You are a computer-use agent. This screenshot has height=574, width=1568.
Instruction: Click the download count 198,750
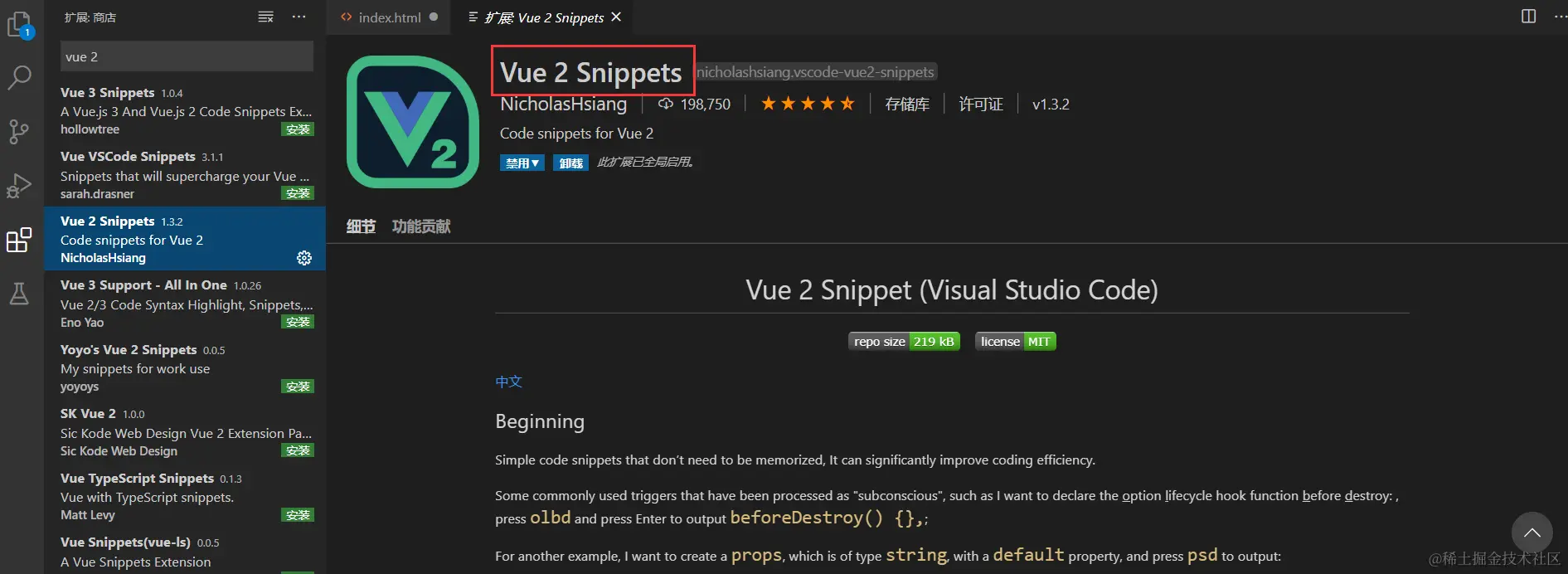(x=695, y=104)
